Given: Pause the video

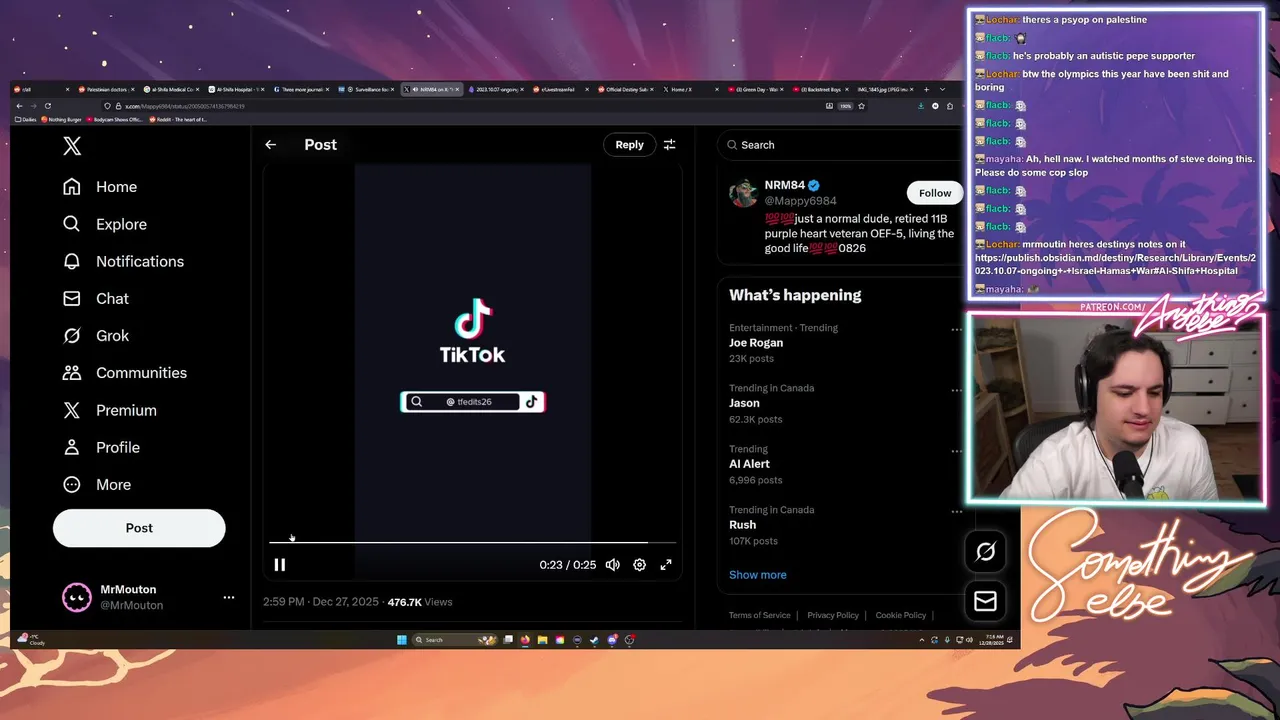Looking at the screenshot, I should (x=280, y=565).
